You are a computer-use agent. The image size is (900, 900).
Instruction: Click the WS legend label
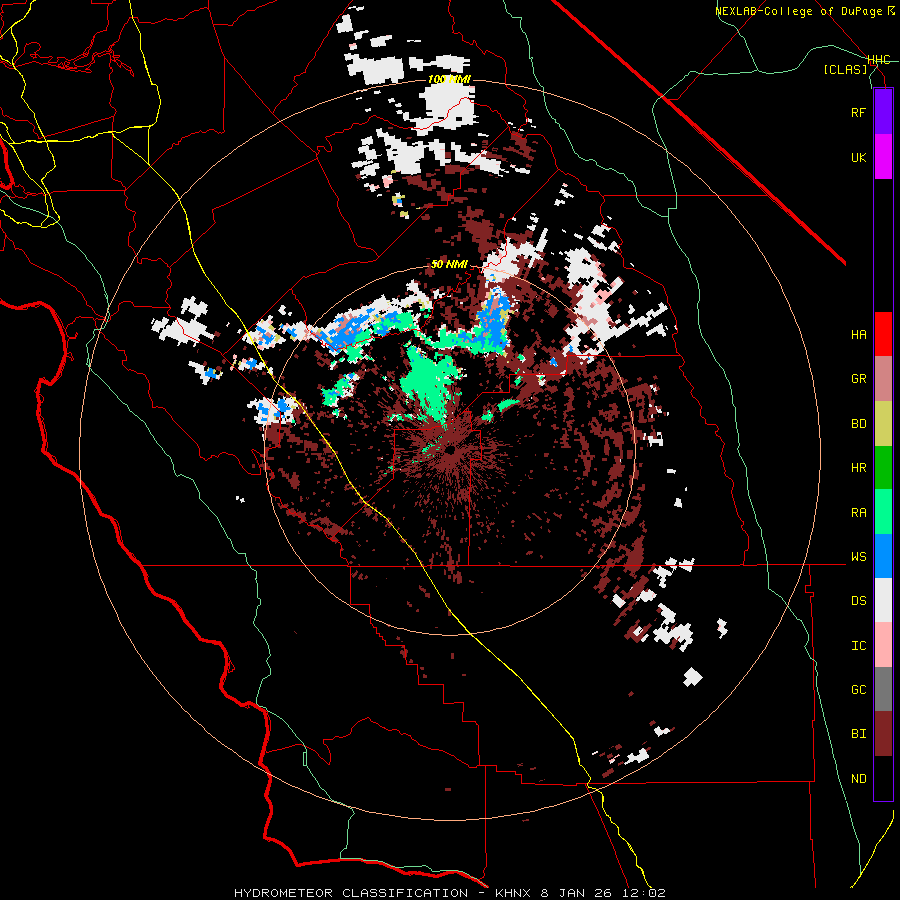tap(858, 557)
